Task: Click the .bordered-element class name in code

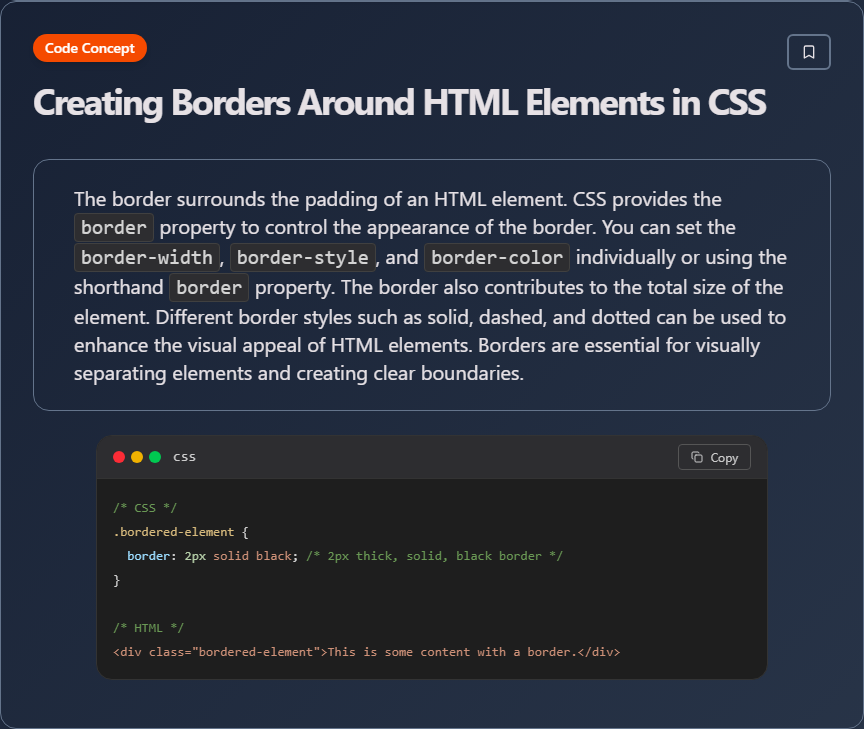Action: coord(176,531)
